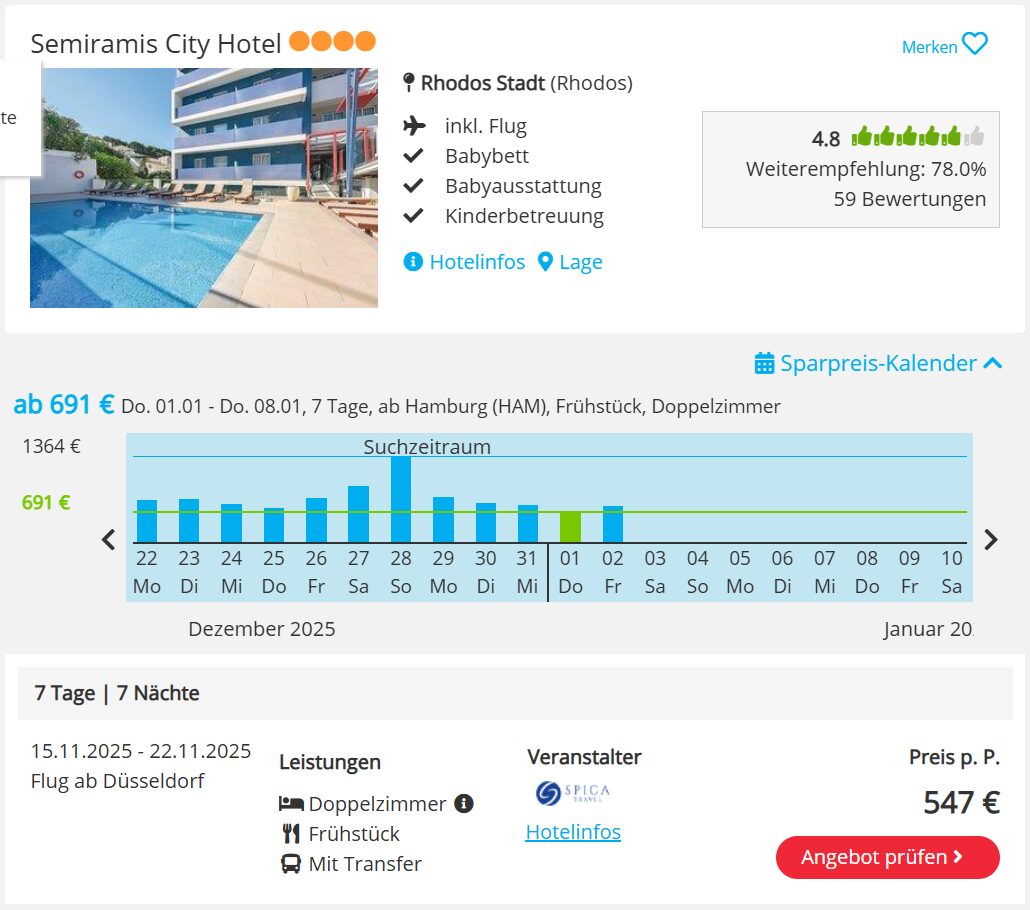Image resolution: width=1030 pixels, height=910 pixels.
Task: Advance calendar to next dates
Action: coord(990,540)
